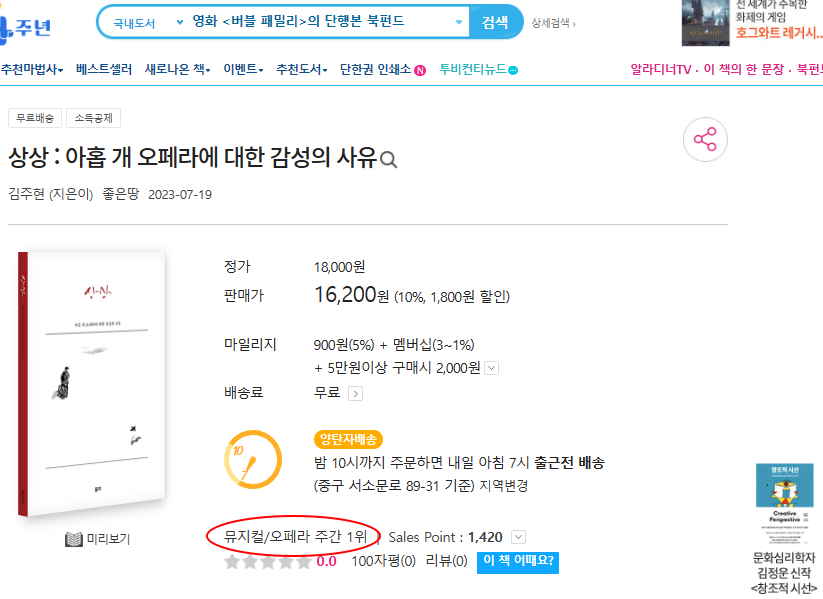Expand the search suggestions arrow
The width and height of the screenshot is (823, 599).
[x=459, y=23]
